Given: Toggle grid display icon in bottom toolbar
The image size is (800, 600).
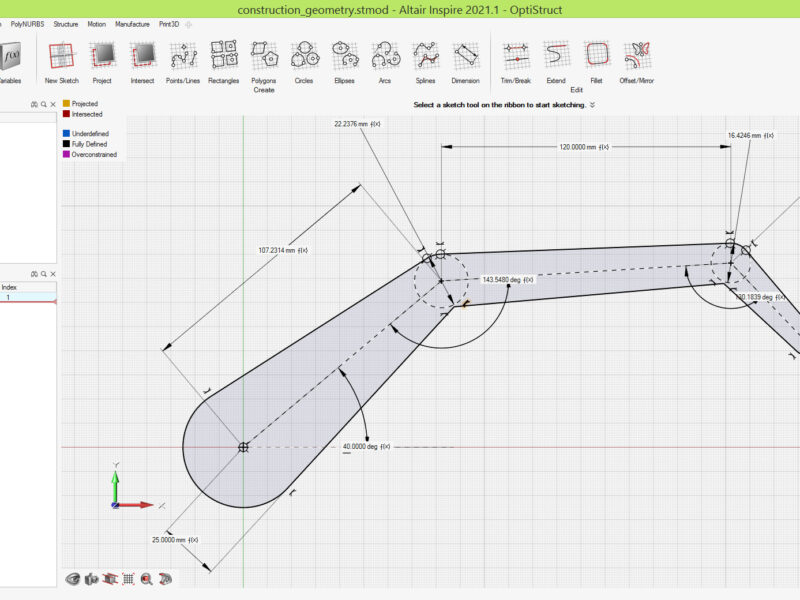Looking at the screenshot, I should (x=128, y=579).
